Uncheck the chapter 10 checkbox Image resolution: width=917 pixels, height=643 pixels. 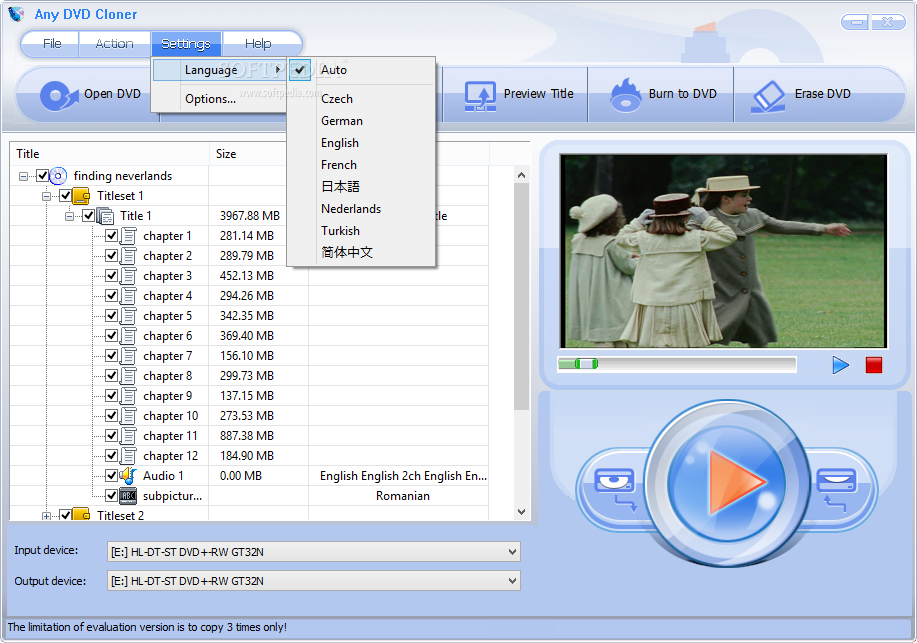(111, 415)
